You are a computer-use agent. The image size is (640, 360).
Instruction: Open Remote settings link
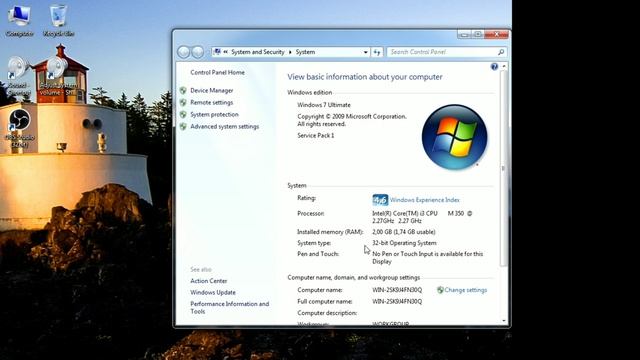click(211, 102)
